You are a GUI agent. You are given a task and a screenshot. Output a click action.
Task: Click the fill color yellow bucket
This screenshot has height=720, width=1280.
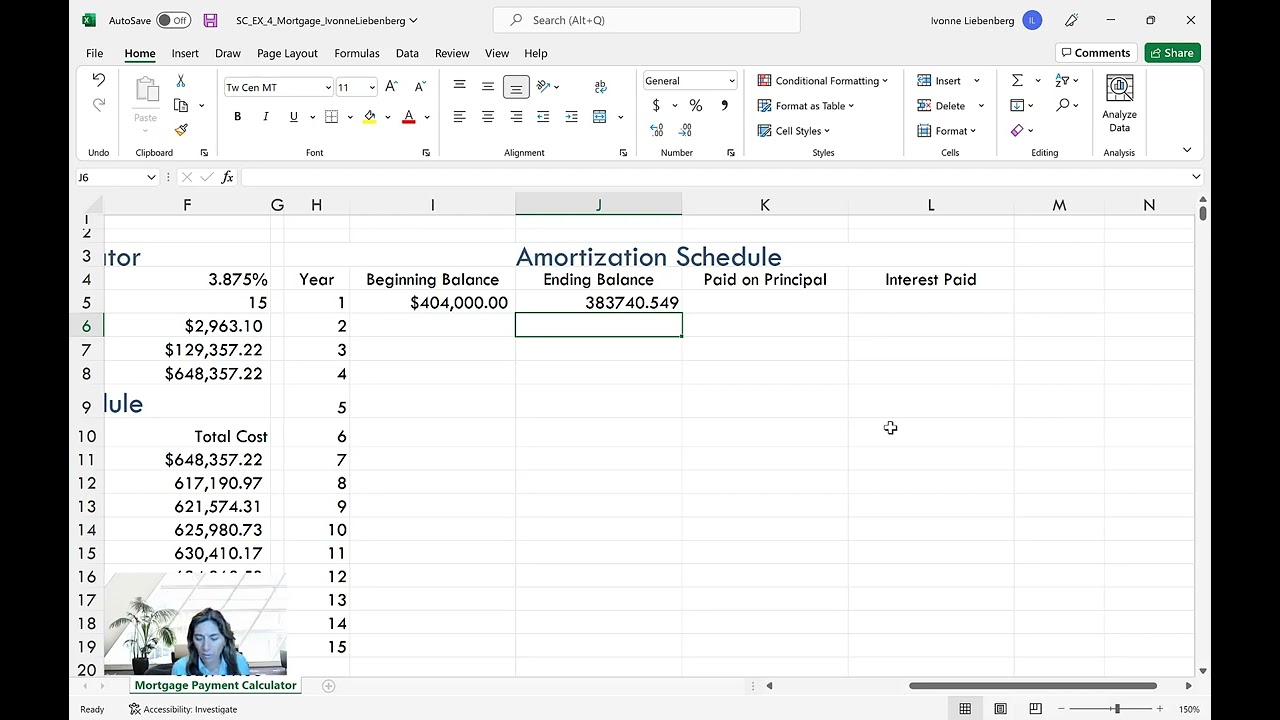click(x=369, y=117)
